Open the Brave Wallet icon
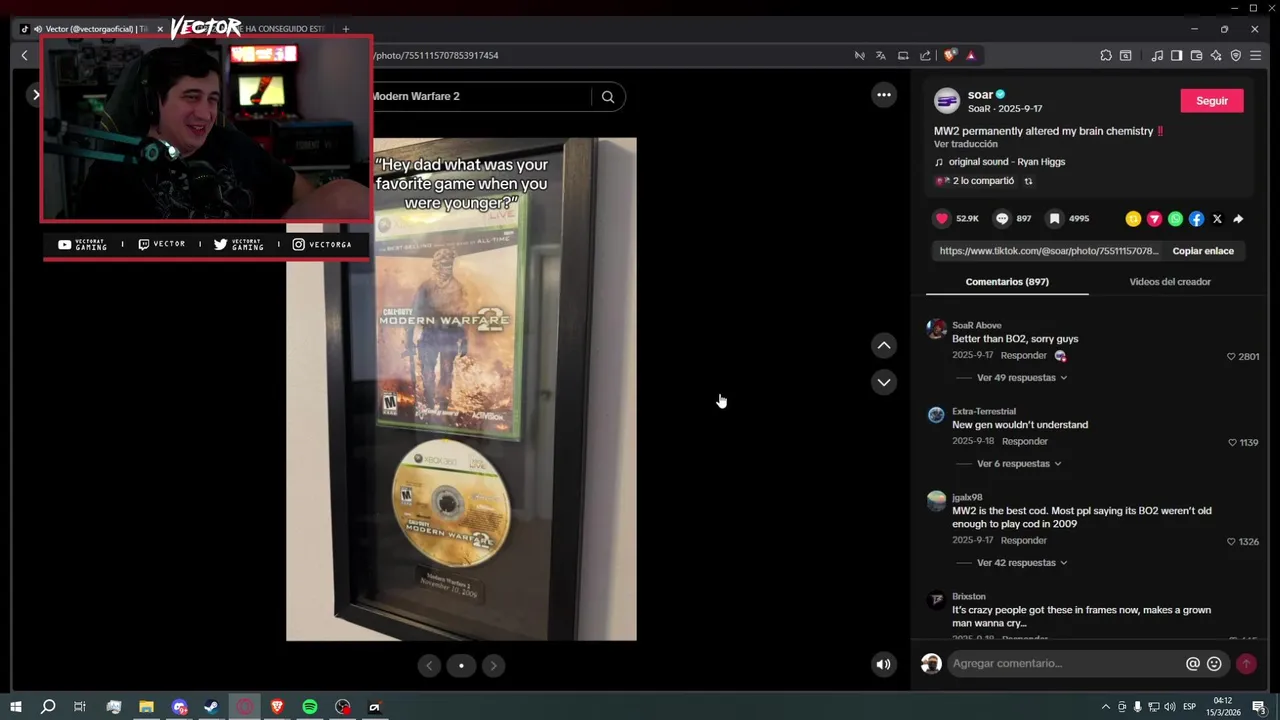The width and height of the screenshot is (1280, 720). coord(1196,55)
